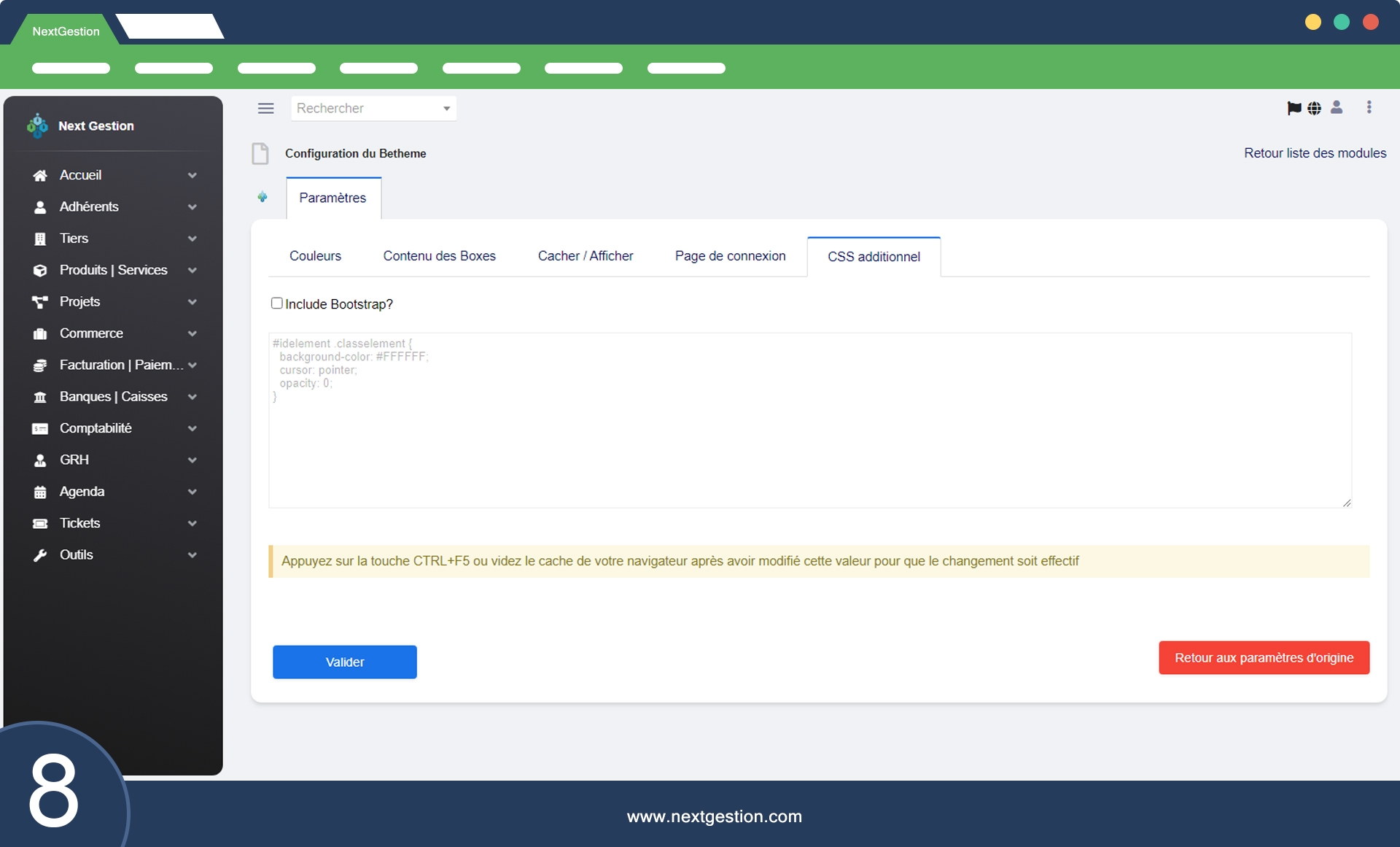Enable the Include Bootstrap checkbox
1400x847 pixels.
pyautogui.click(x=276, y=303)
